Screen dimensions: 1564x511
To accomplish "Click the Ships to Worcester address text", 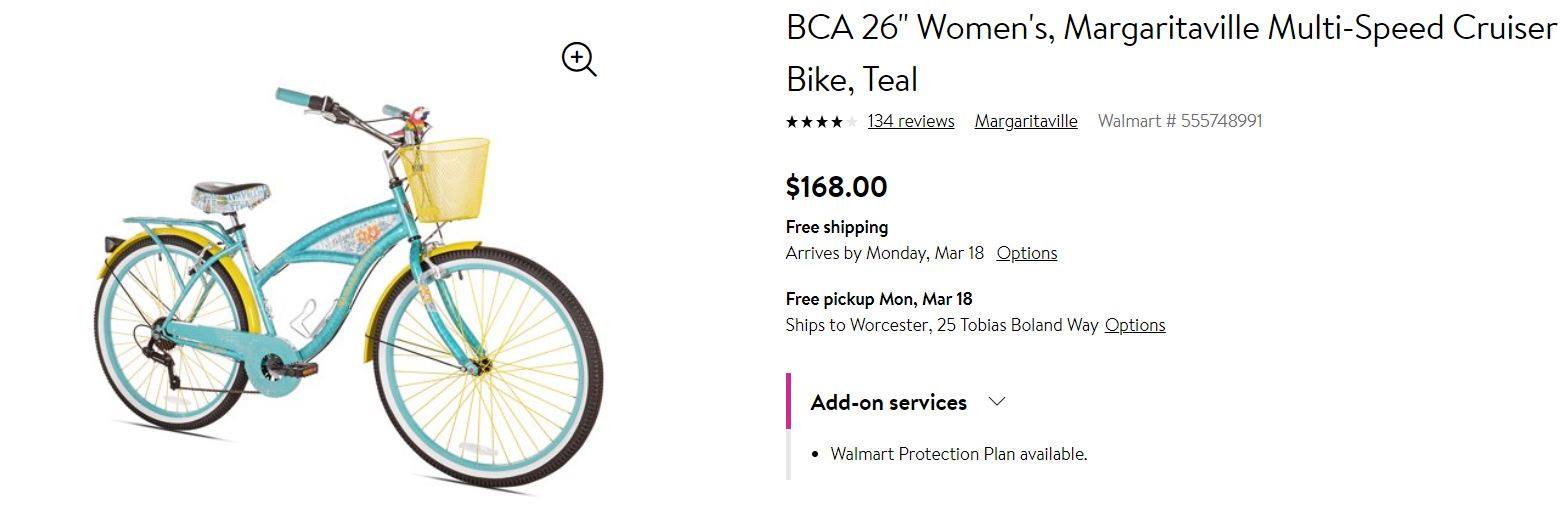I will coord(942,325).
